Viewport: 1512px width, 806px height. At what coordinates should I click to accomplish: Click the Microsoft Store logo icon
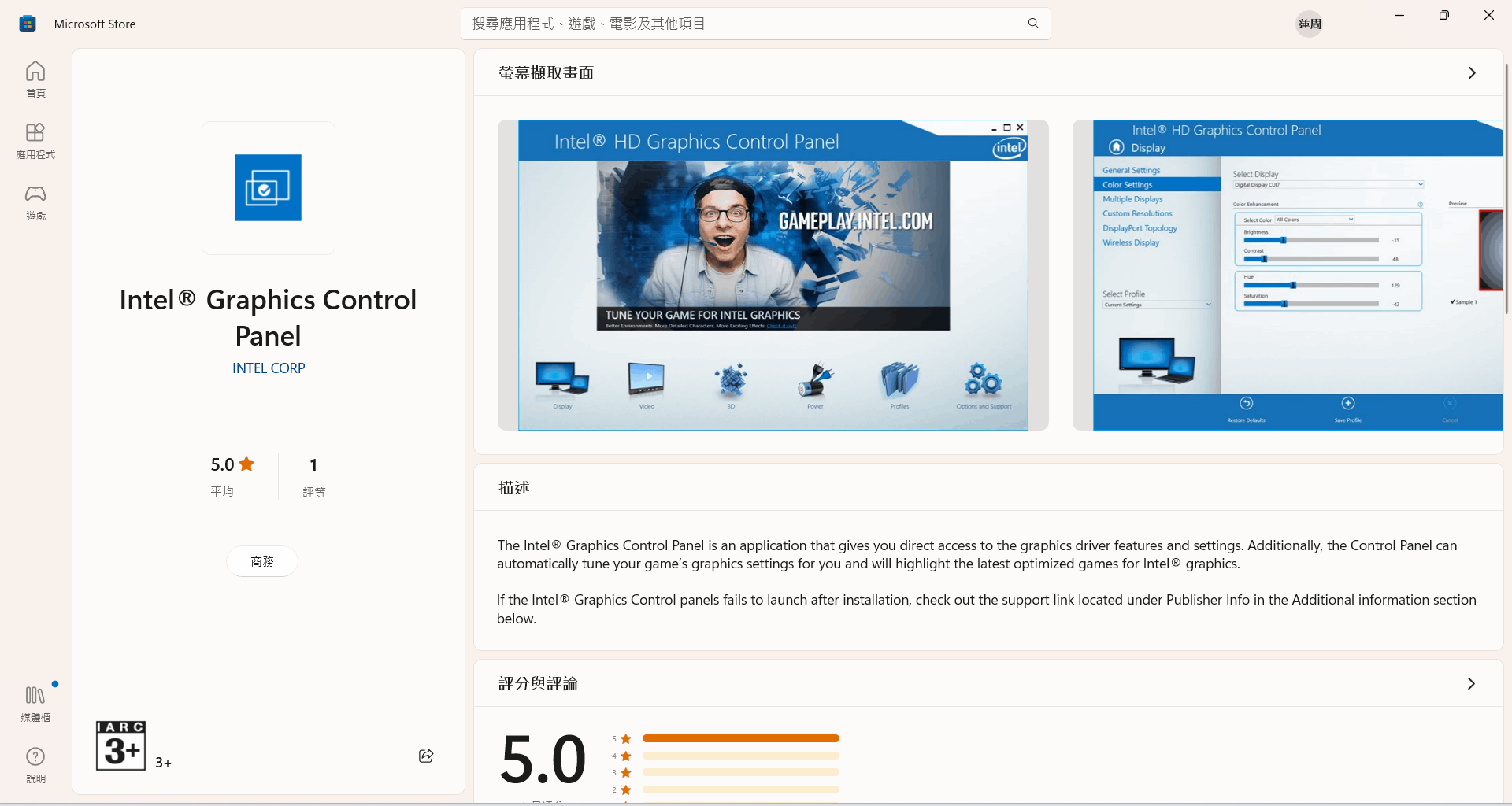(x=28, y=24)
